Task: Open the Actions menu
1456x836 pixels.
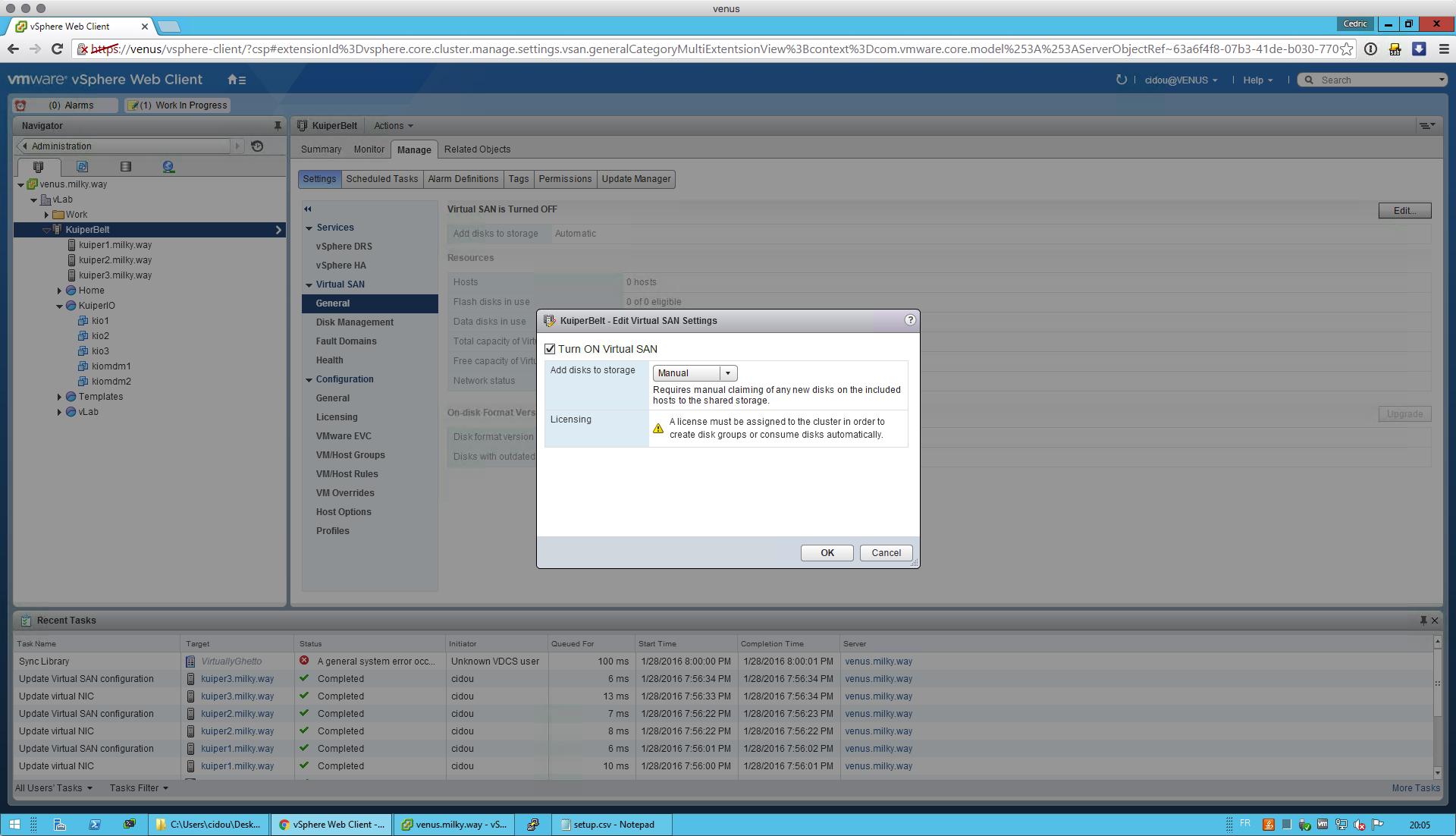Action: pos(393,126)
